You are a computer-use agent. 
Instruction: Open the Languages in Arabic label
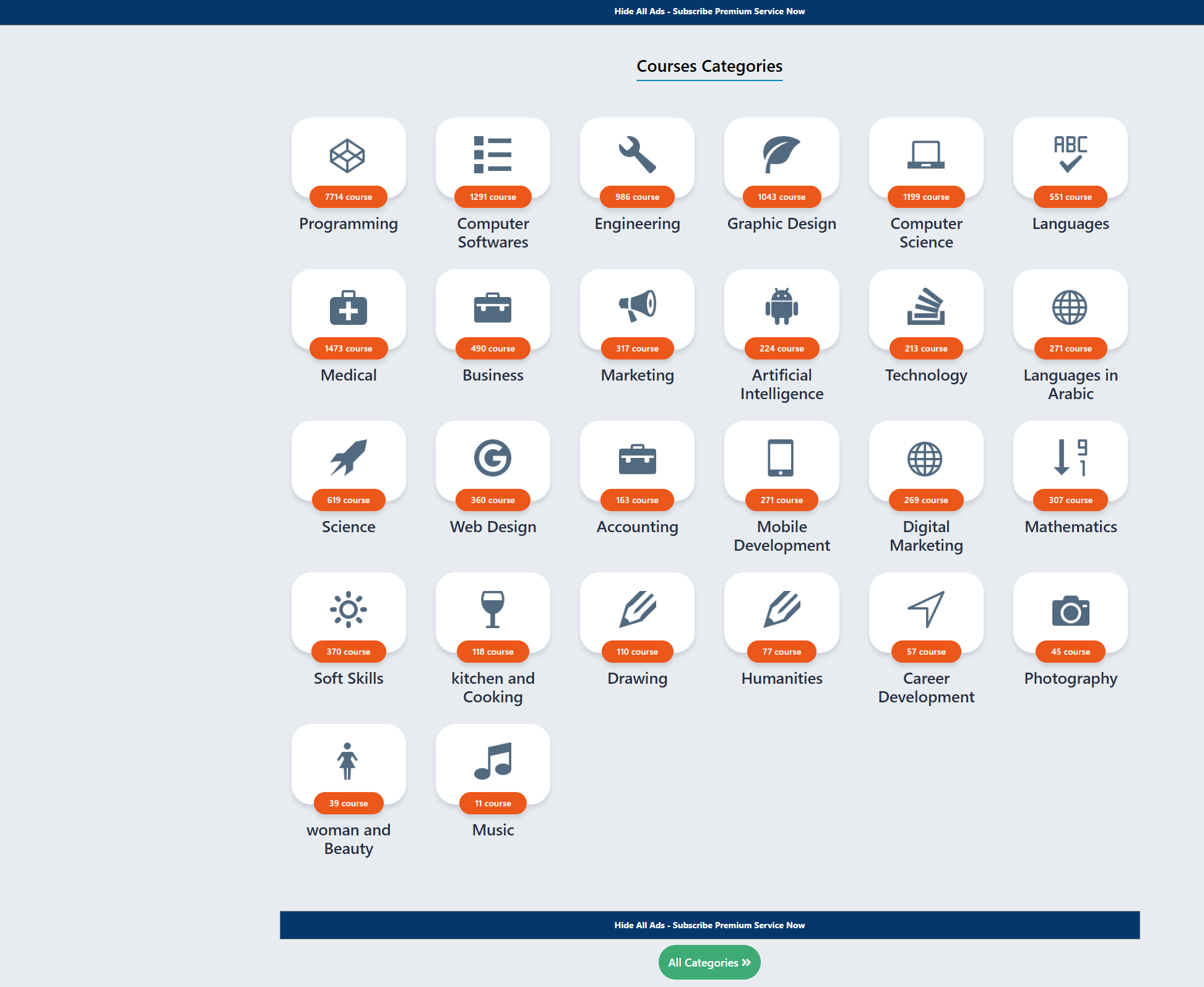1070,384
